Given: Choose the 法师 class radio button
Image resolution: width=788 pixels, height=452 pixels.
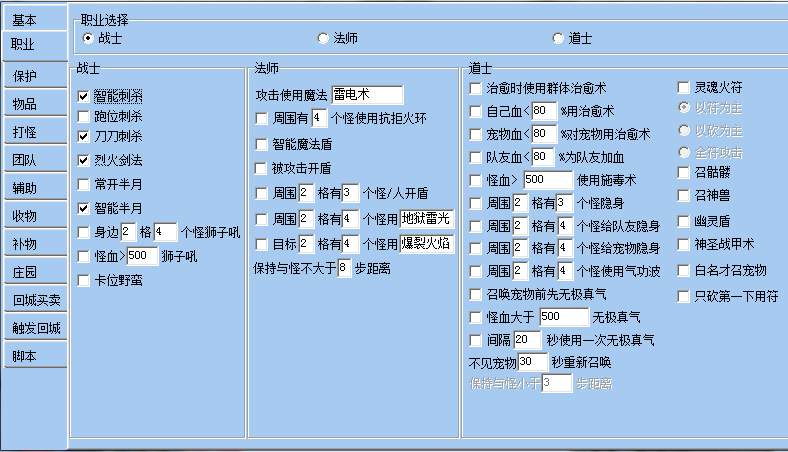Looking at the screenshot, I should click(x=323, y=38).
